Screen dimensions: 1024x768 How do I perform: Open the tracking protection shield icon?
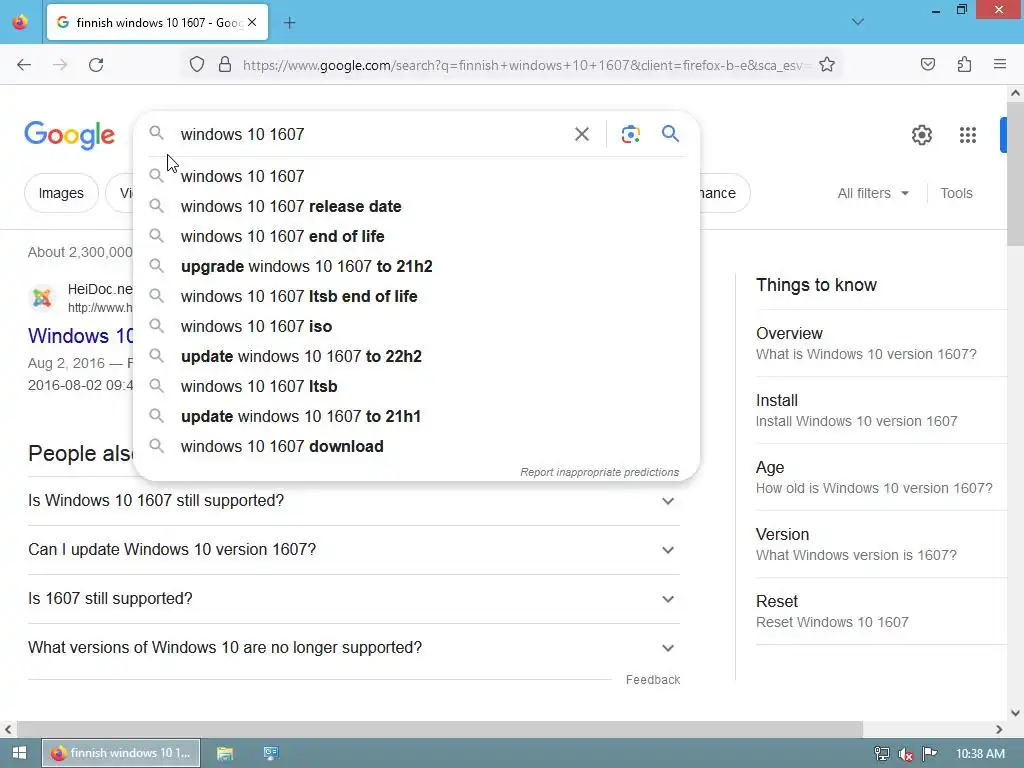pos(197,65)
